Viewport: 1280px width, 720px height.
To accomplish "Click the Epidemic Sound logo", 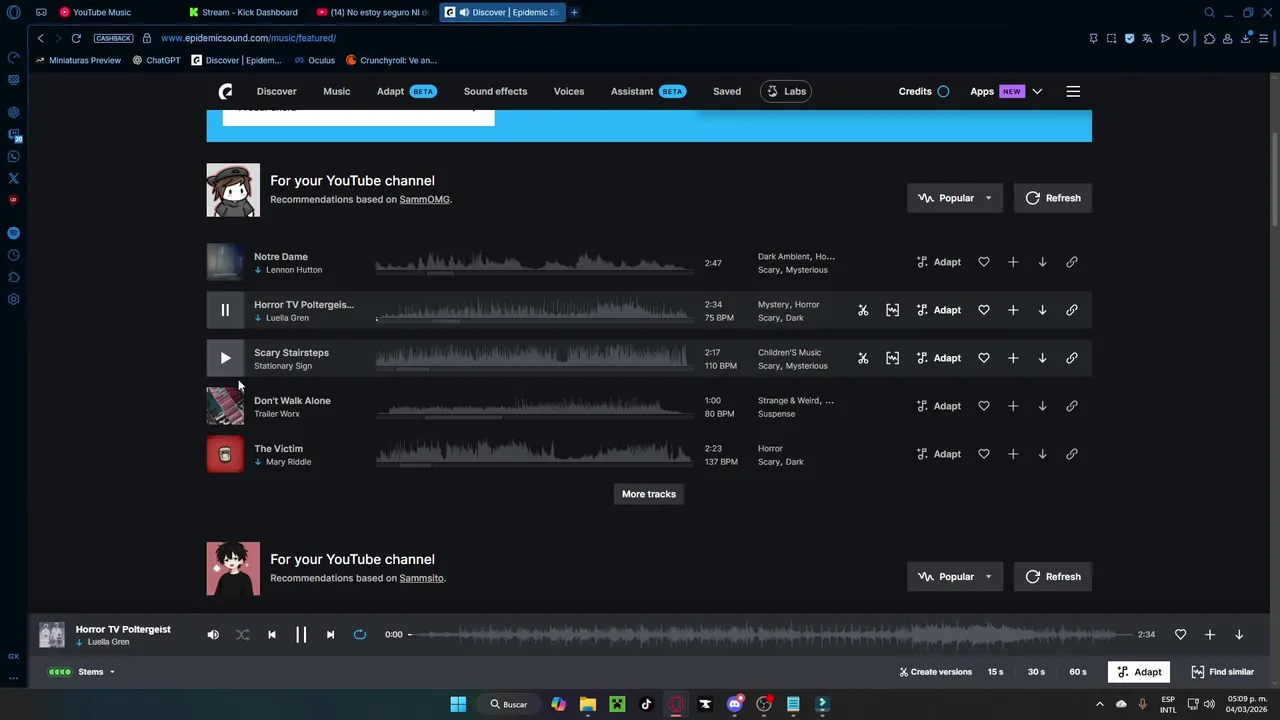I will coord(226,91).
